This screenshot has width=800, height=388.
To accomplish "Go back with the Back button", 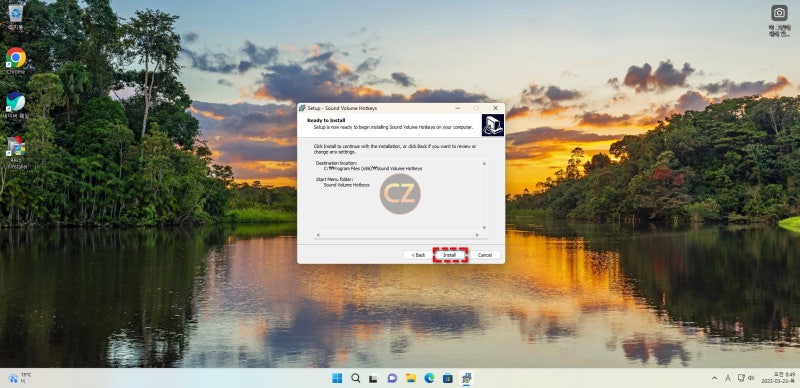I will point(418,255).
